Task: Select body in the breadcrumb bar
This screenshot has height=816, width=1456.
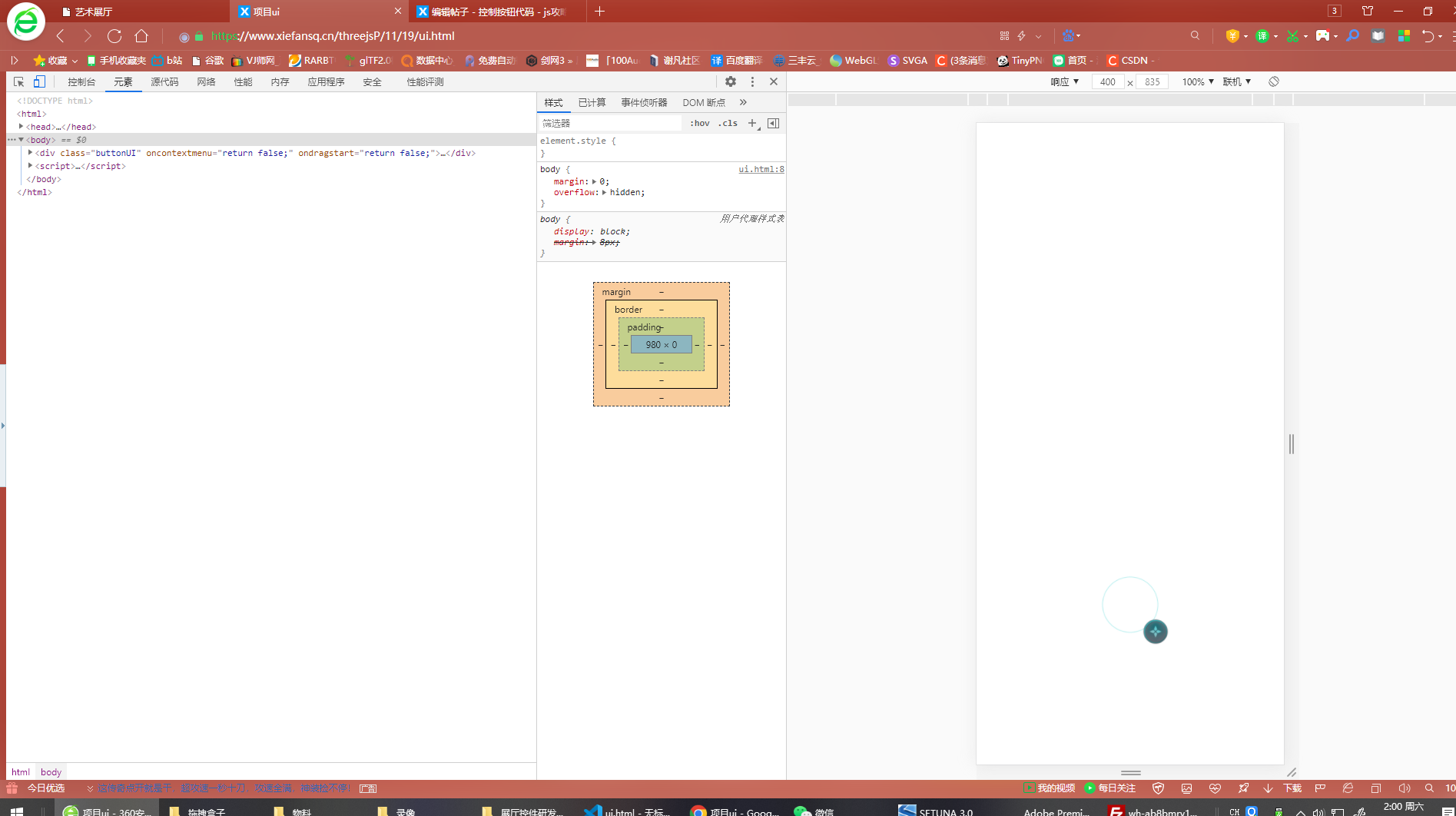Action: 51,772
